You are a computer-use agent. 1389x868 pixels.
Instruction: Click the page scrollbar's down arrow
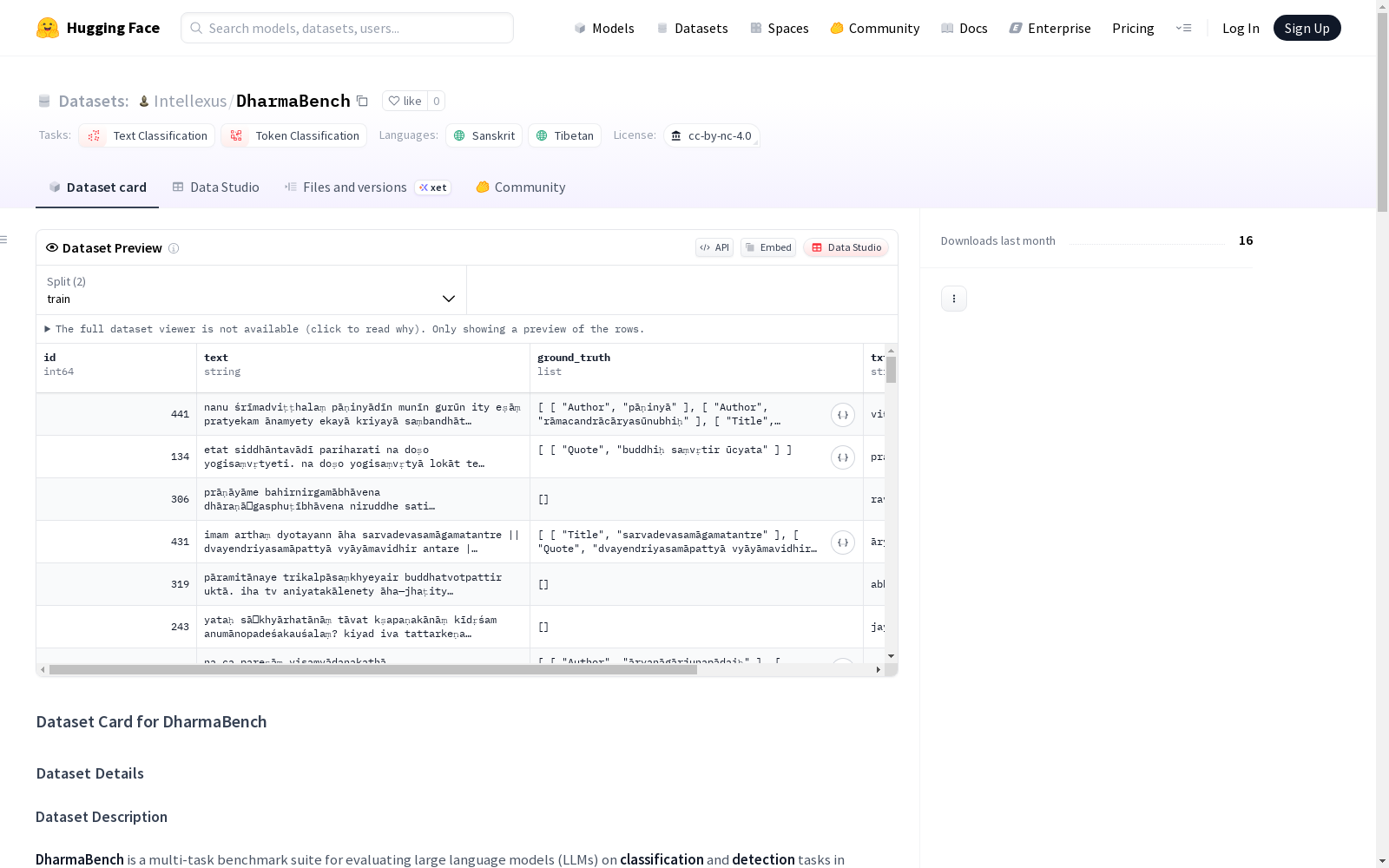click(1382, 861)
